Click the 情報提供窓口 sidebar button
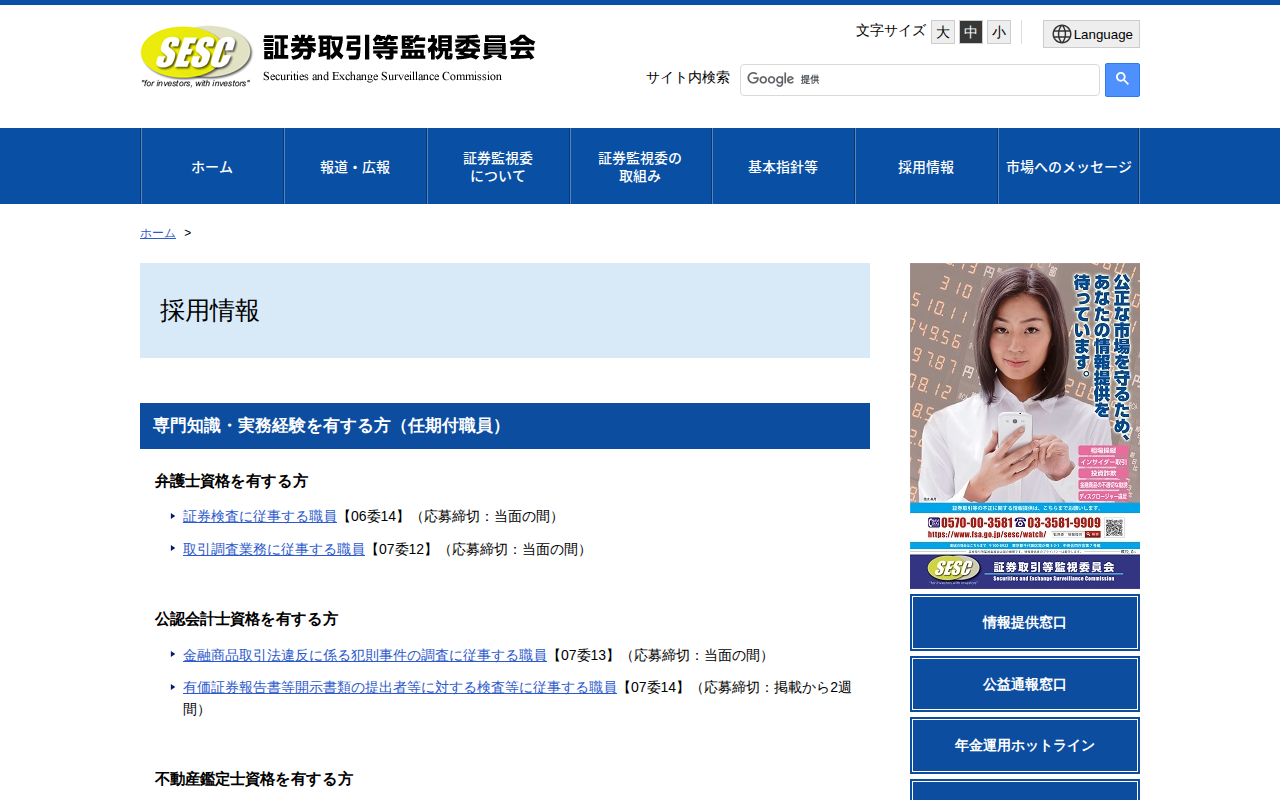The width and height of the screenshot is (1280, 800). click(x=1024, y=622)
